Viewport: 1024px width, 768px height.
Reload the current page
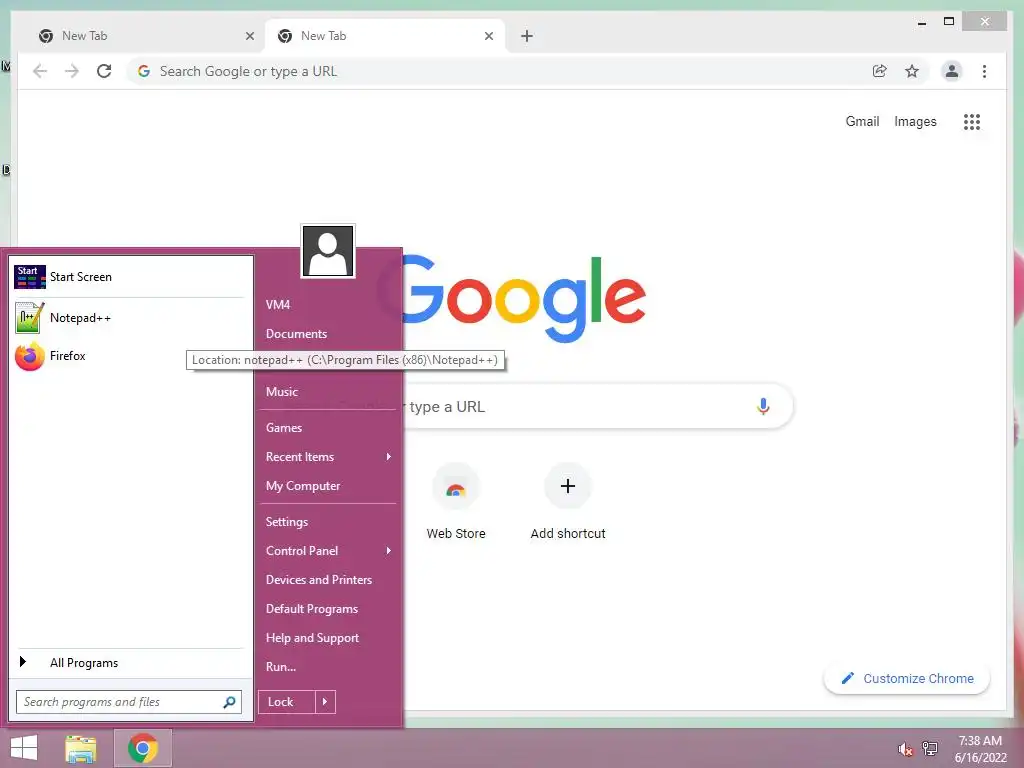(104, 71)
